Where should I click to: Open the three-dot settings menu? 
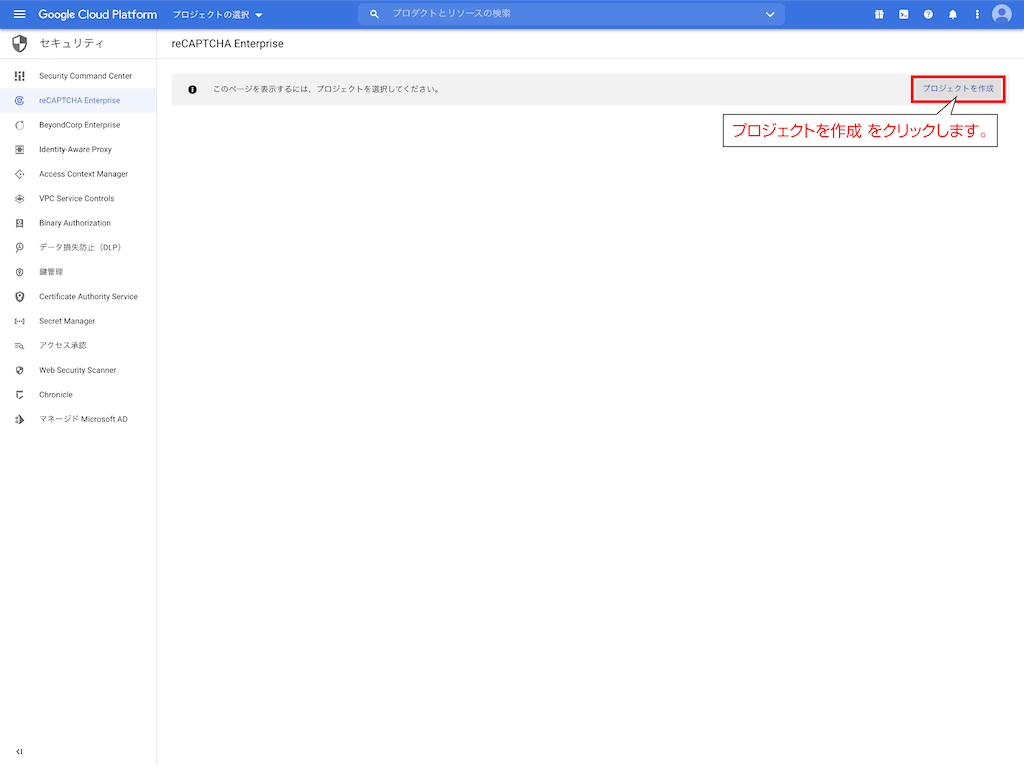(x=977, y=14)
